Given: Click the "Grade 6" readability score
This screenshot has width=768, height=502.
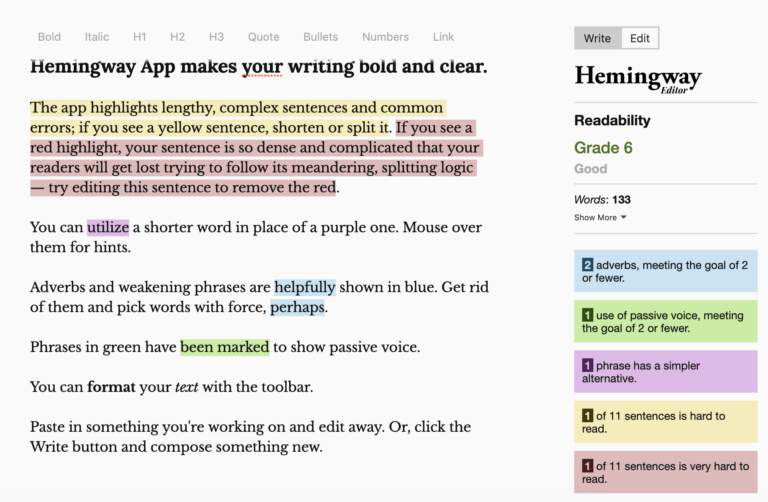Looking at the screenshot, I should coord(603,147).
